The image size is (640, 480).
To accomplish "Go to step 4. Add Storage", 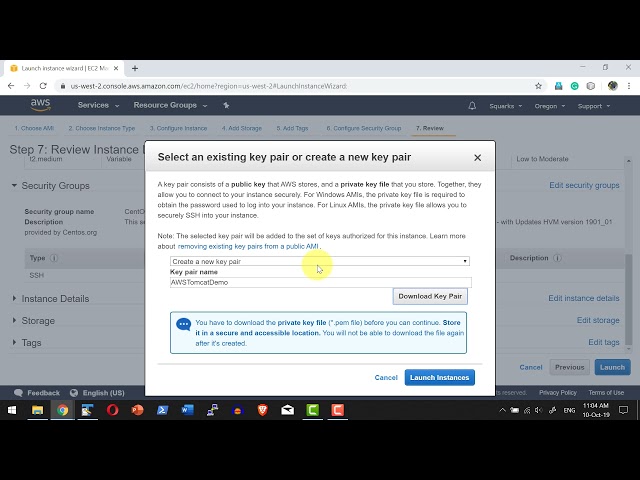I will click(x=242, y=128).
